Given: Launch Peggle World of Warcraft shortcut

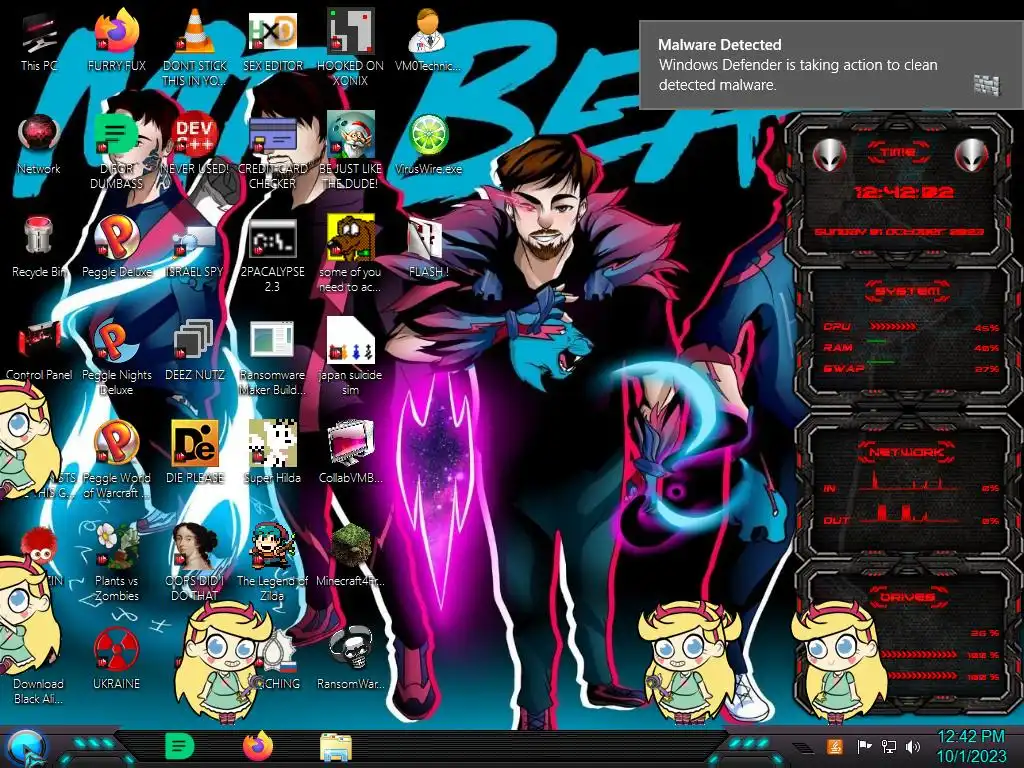Looking at the screenshot, I should (117, 460).
